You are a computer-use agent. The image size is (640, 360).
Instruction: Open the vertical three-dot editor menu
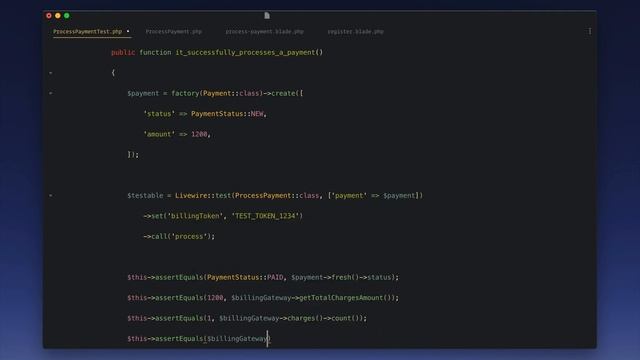(x=590, y=31)
